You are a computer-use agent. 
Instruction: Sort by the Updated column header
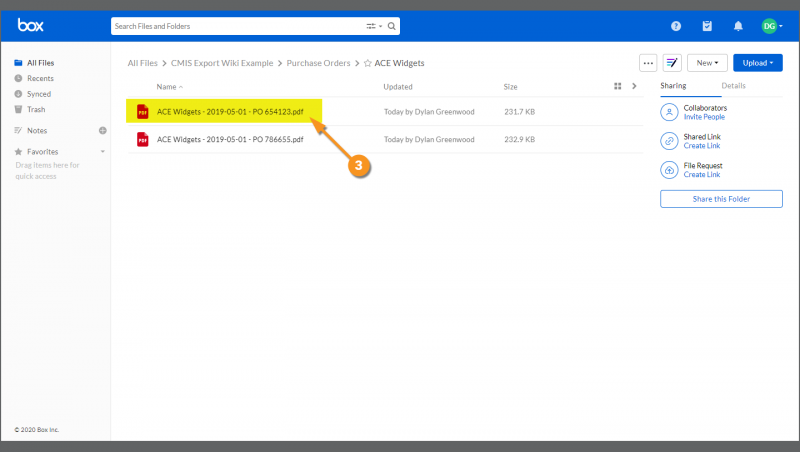398,87
